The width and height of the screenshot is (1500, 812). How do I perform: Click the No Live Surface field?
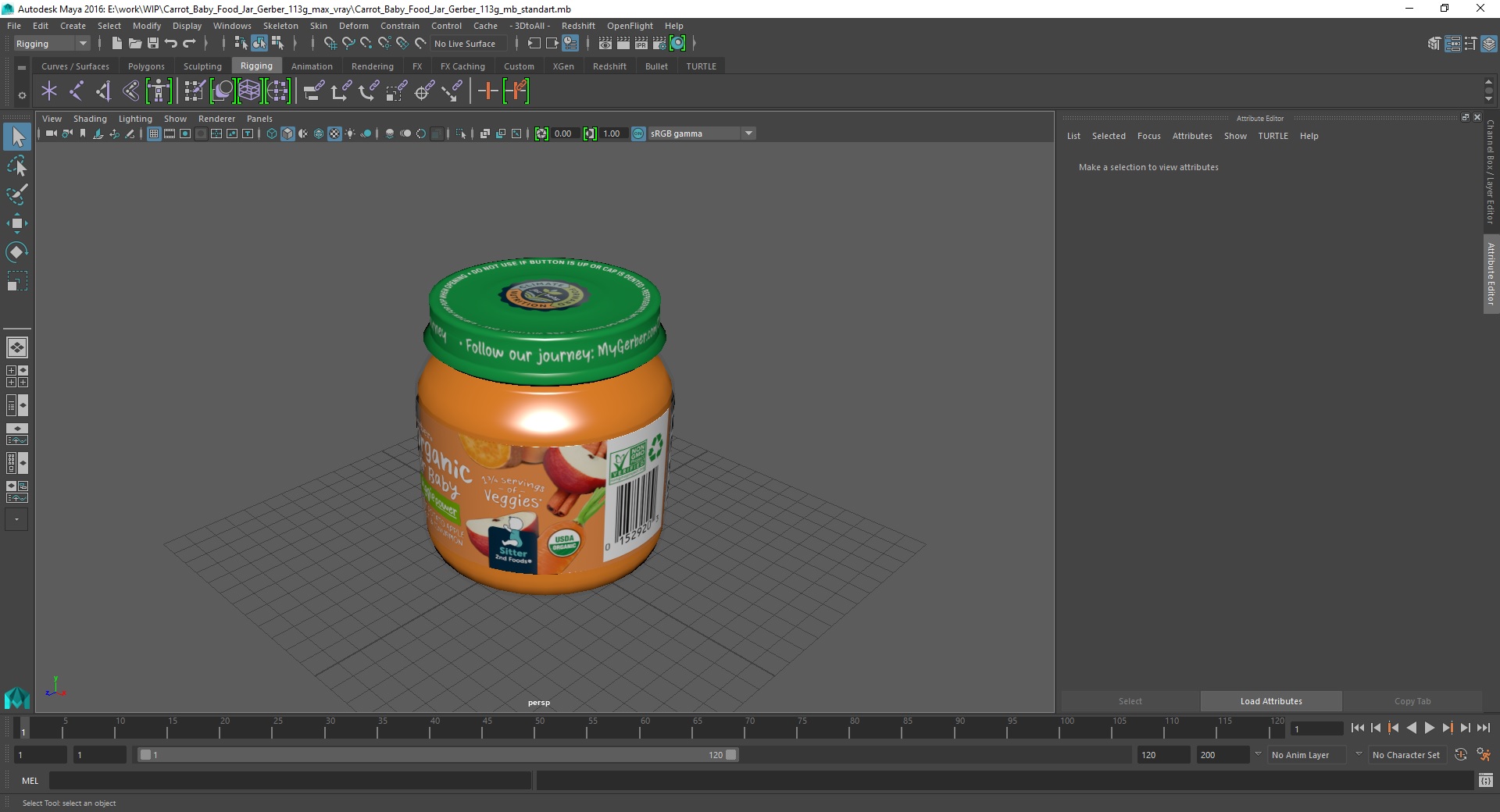tap(469, 44)
